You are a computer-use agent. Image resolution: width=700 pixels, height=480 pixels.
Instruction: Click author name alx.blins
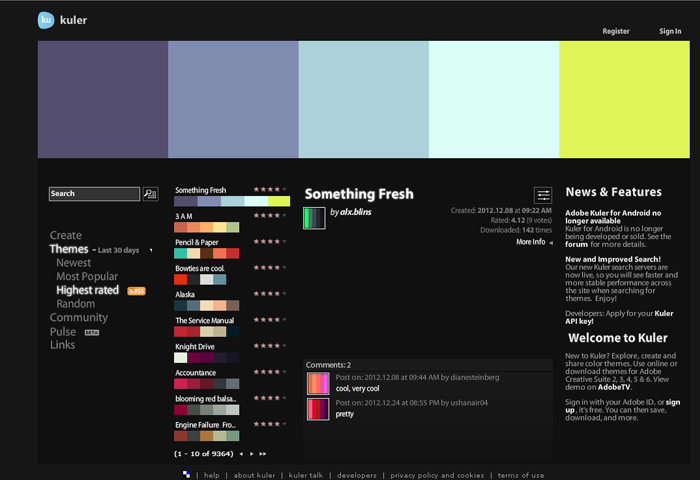pos(355,212)
